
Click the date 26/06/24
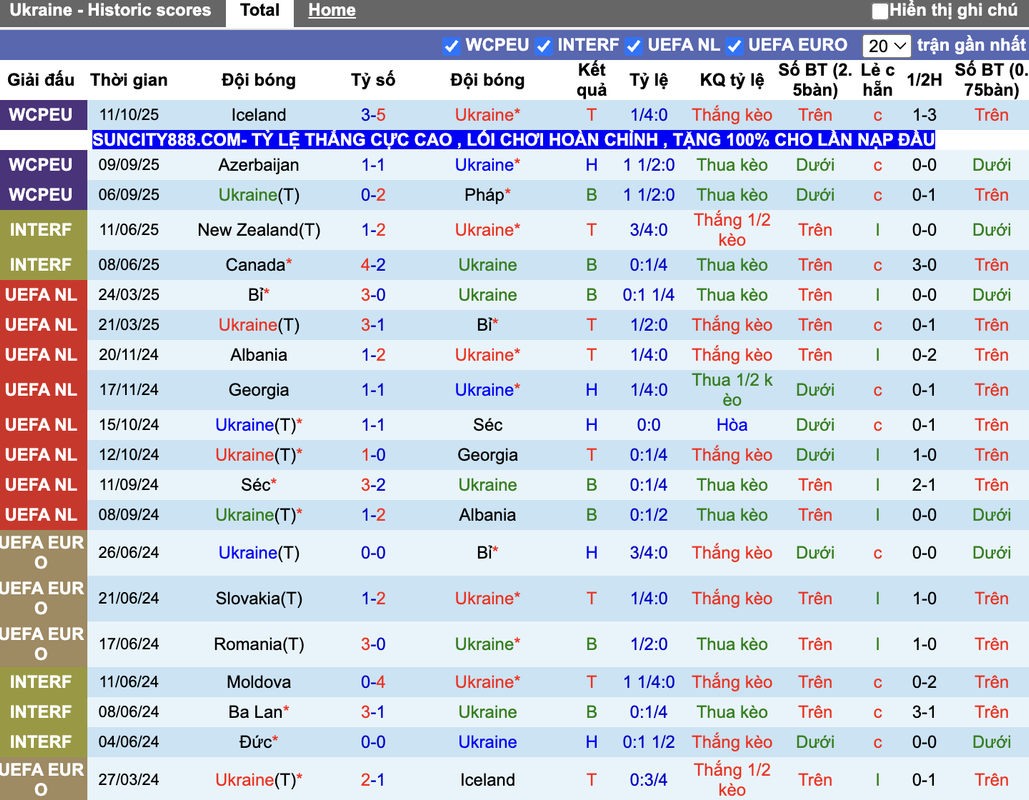(x=129, y=553)
